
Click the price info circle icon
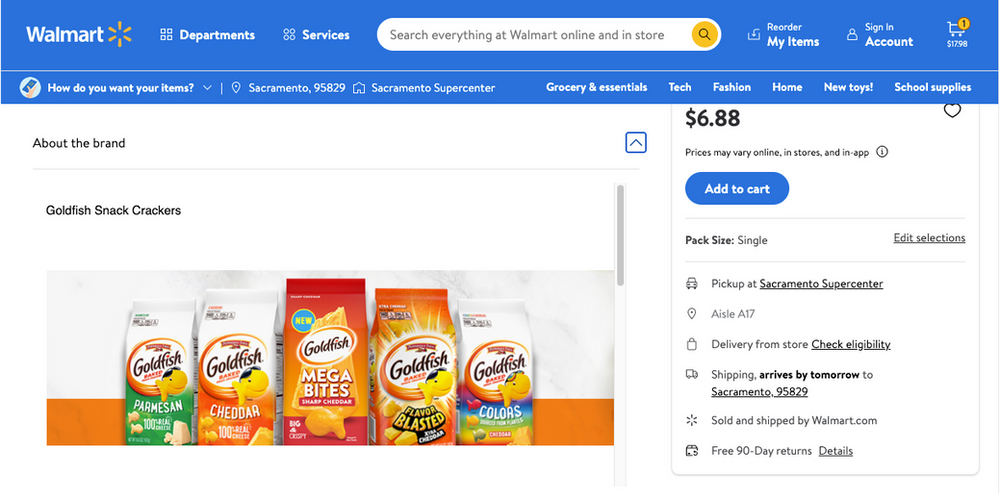882,152
